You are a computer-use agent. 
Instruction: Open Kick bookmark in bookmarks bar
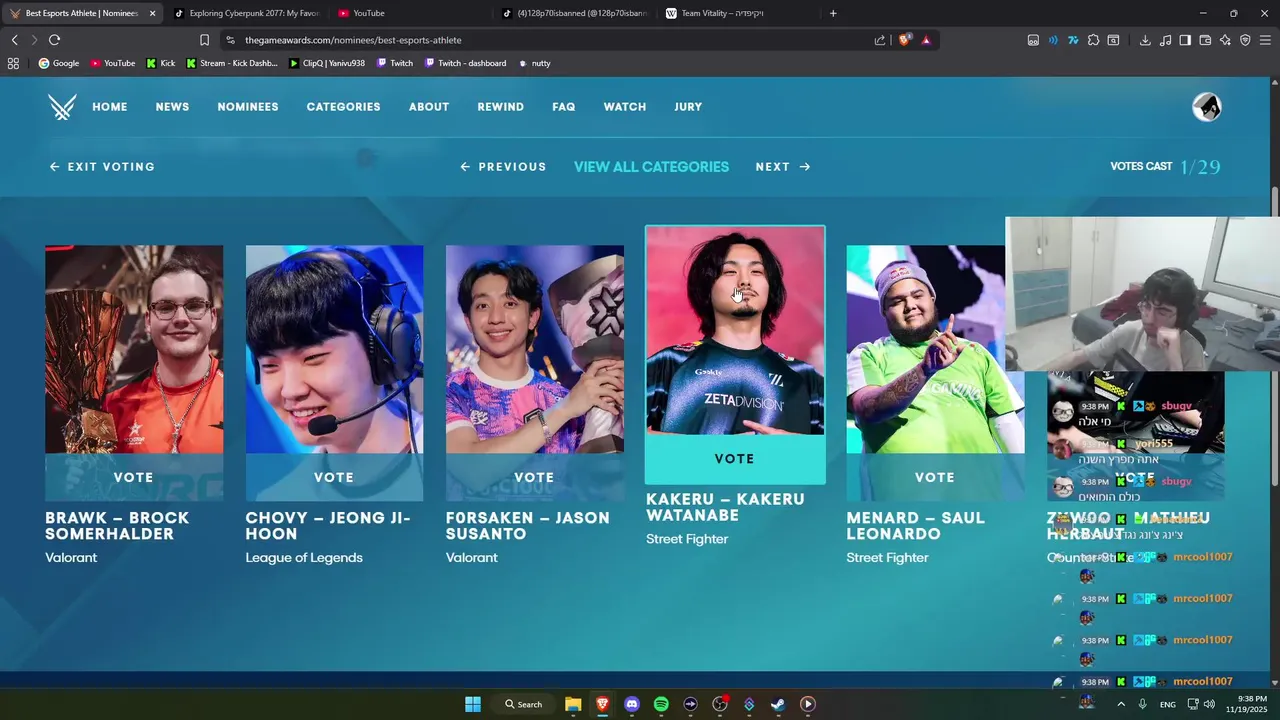point(160,63)
